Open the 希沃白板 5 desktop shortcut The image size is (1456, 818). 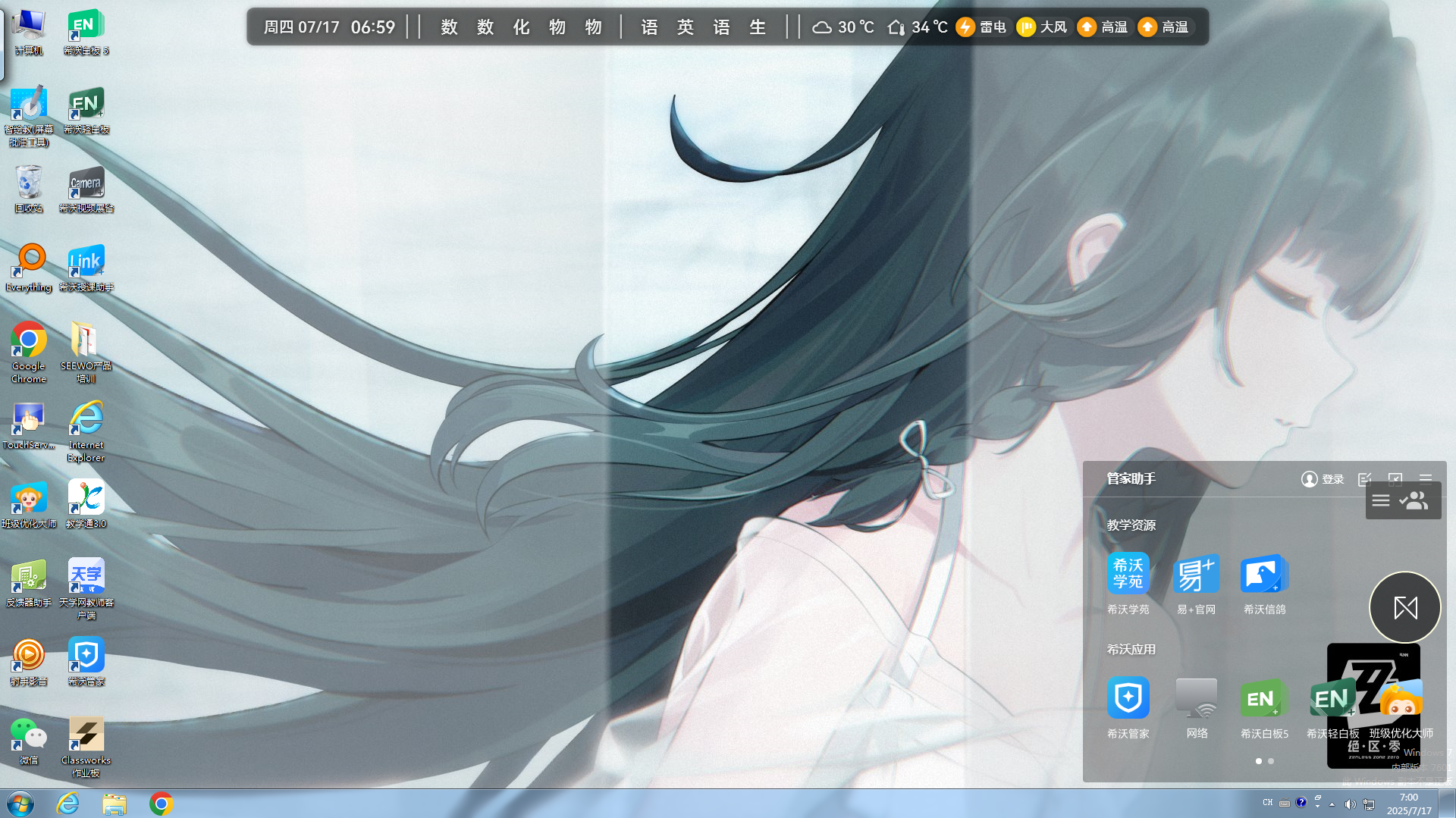(x=86, y=32)
